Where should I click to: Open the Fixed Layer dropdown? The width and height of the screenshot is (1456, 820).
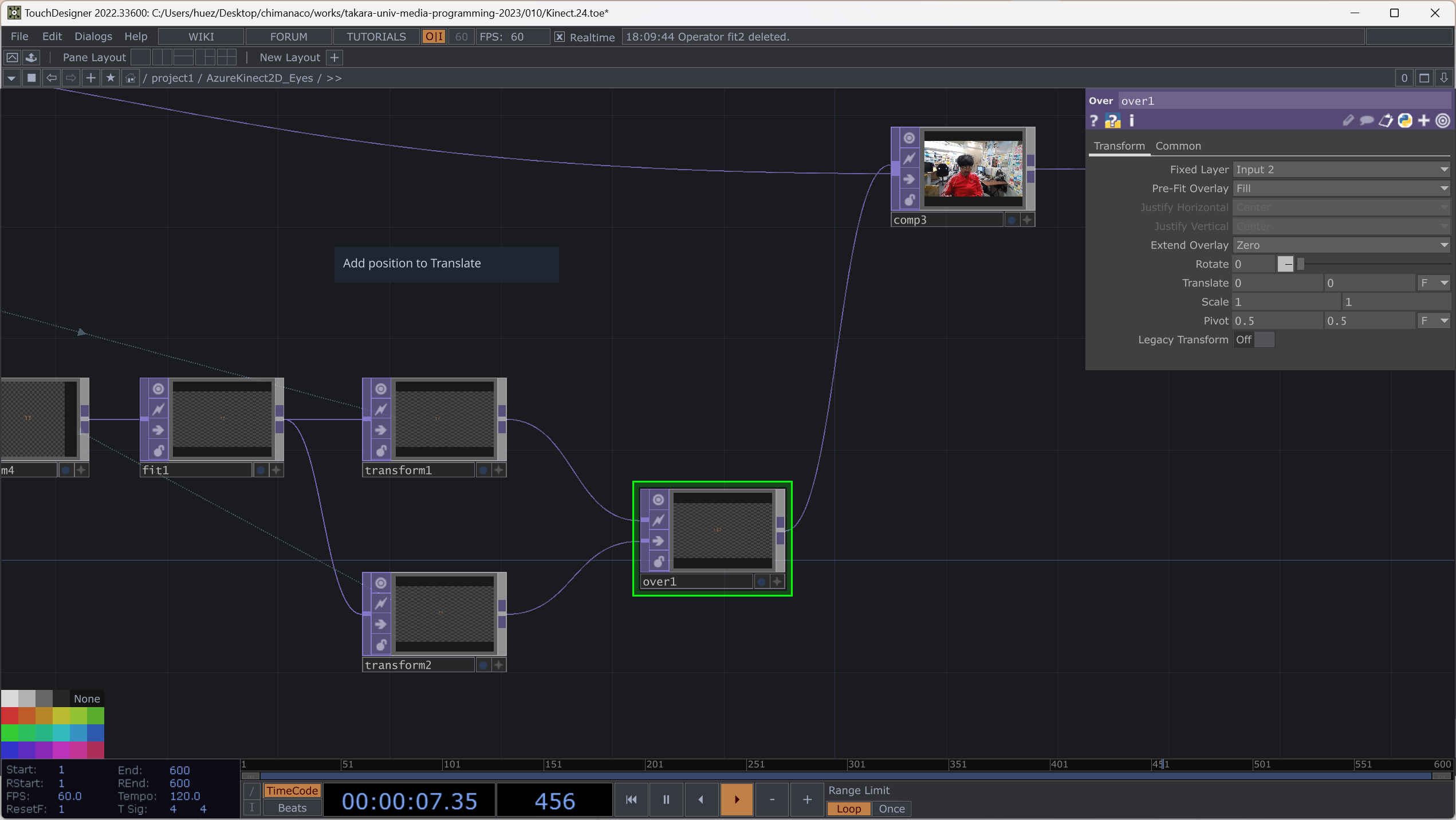(x=1340, y=170)
